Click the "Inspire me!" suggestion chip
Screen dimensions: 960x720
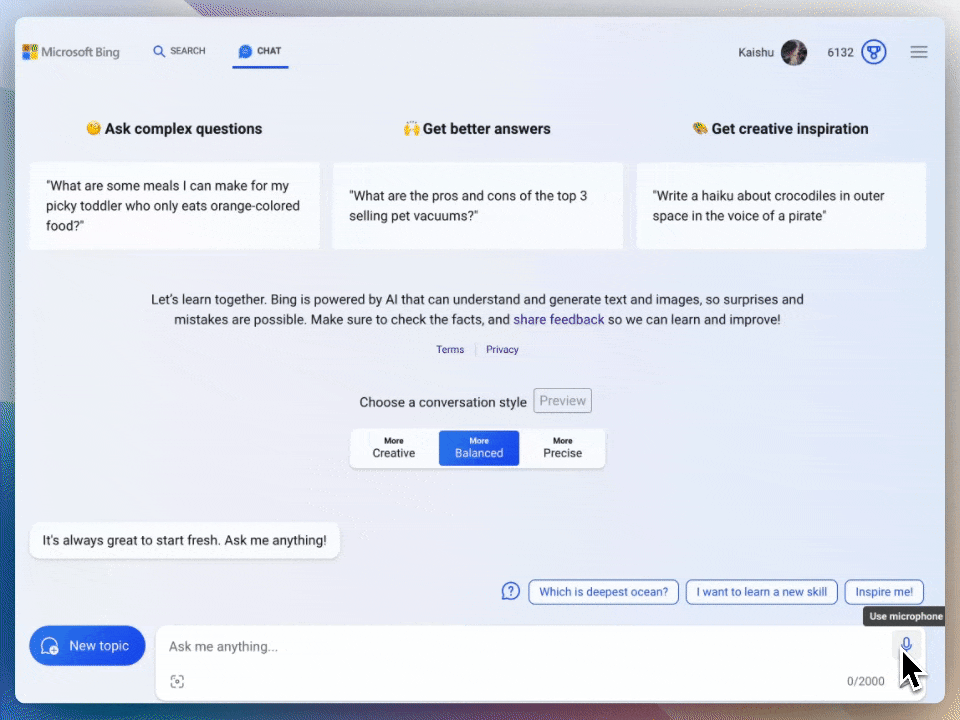pos(884,592)
